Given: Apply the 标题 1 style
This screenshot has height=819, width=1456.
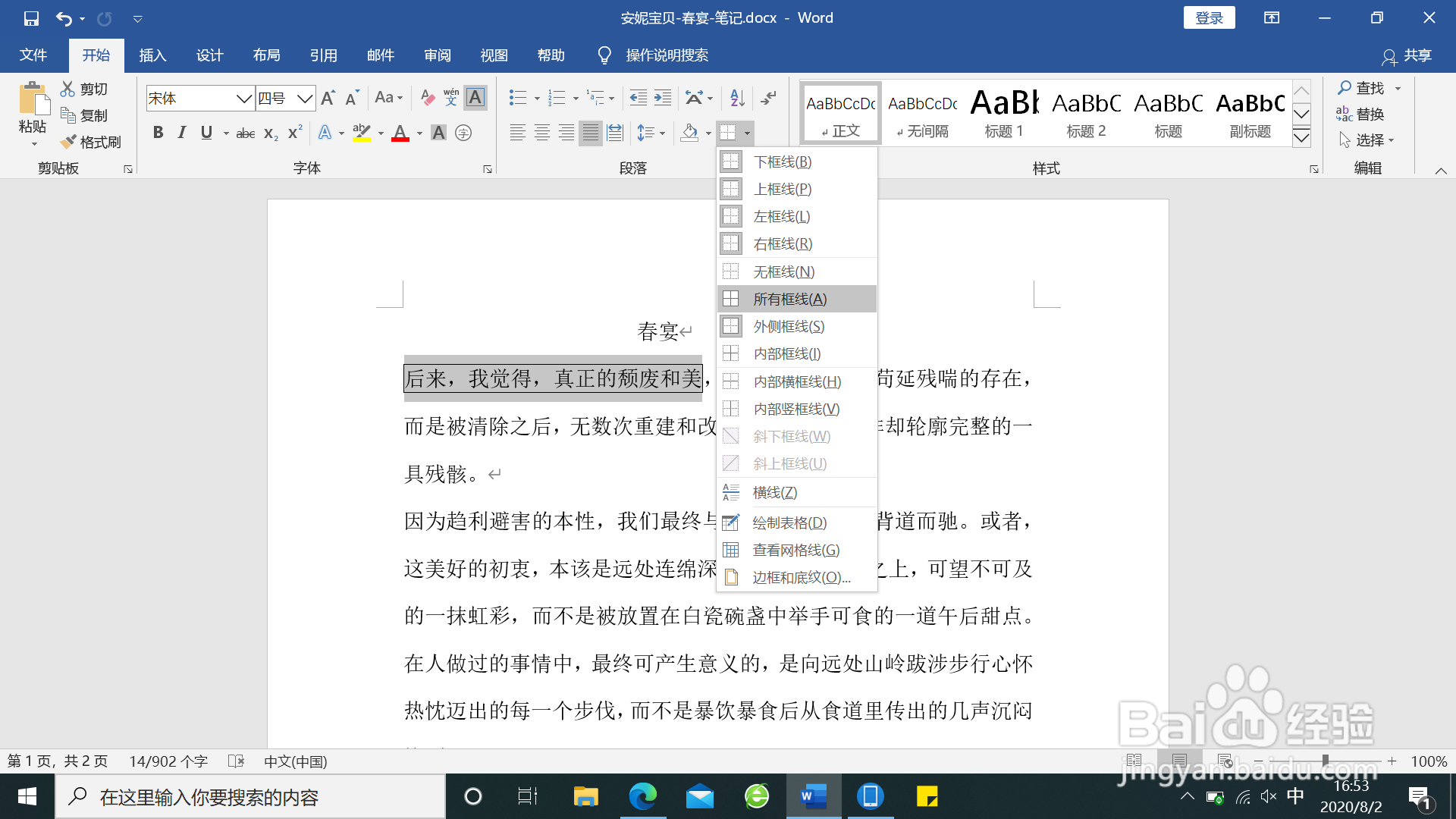Looking at the screenshot, I should pyautogui.click(x=1003, y=112).
